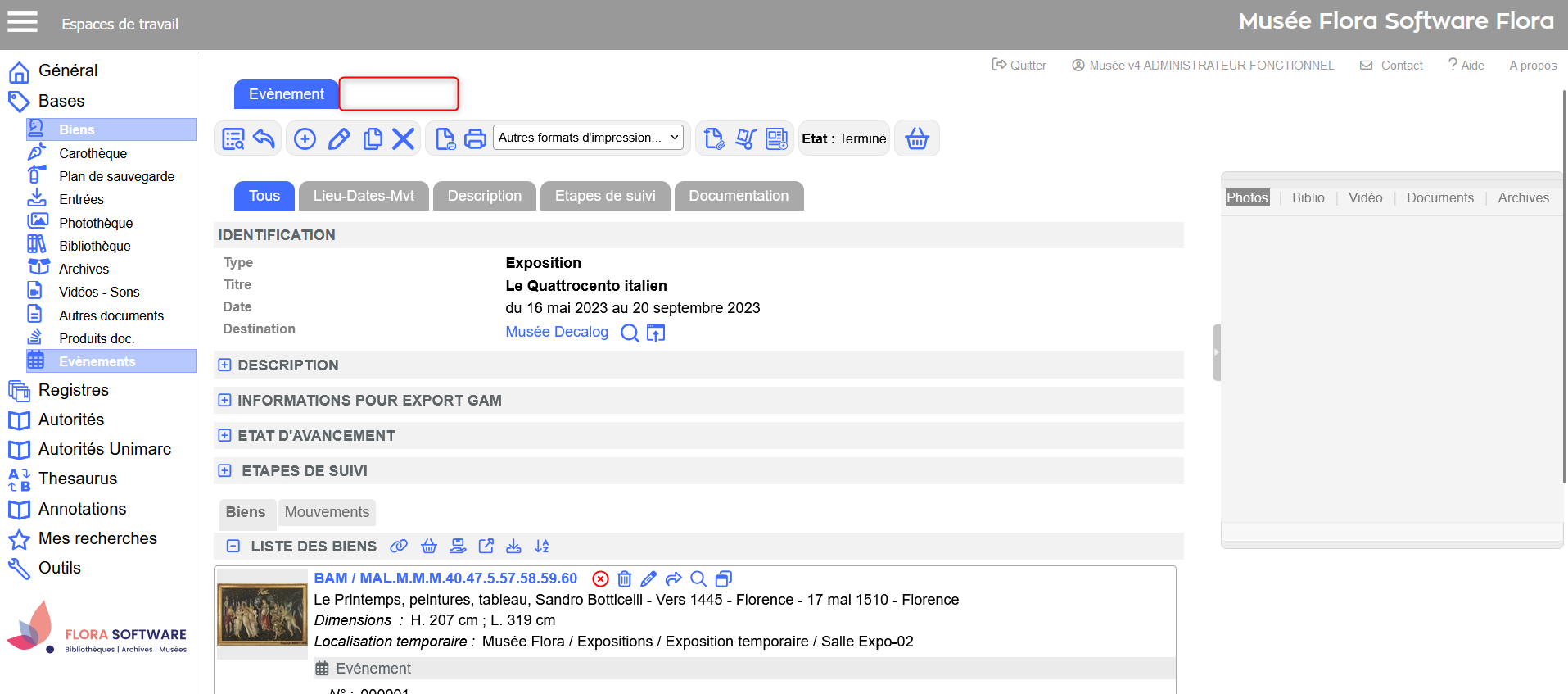Click the trash icon next to BAM record

point(624,579)
